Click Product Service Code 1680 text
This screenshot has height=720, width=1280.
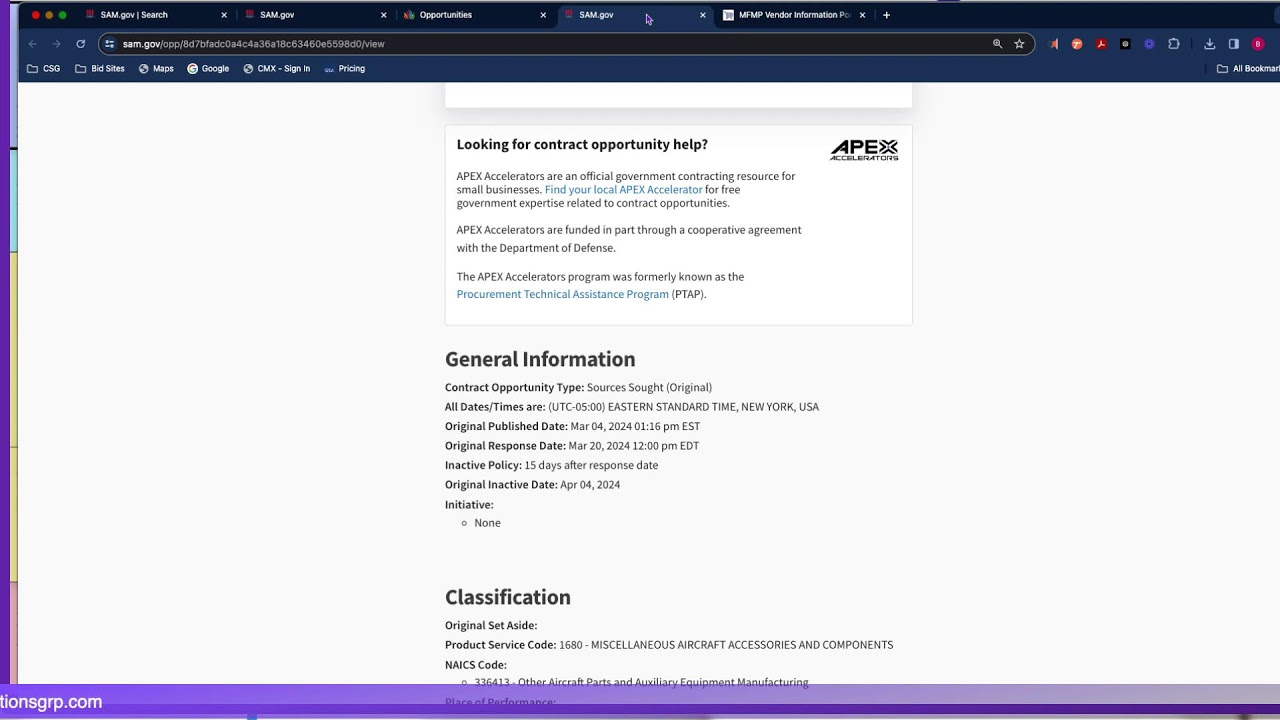(x=726, y=645)
